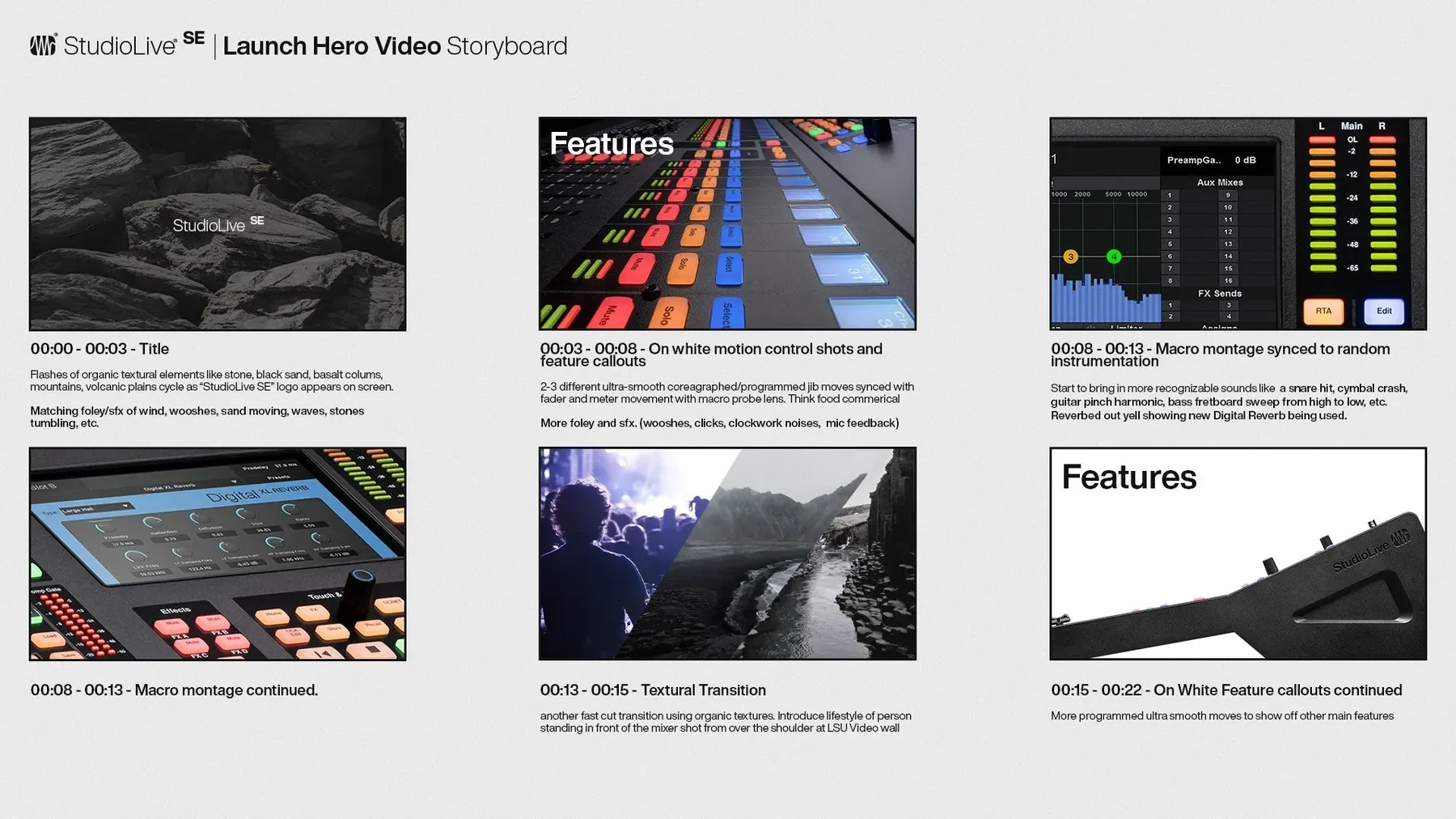
Task: Open the colorful mixer buttons frame thumbnail
Action: (x=727, y=224)
